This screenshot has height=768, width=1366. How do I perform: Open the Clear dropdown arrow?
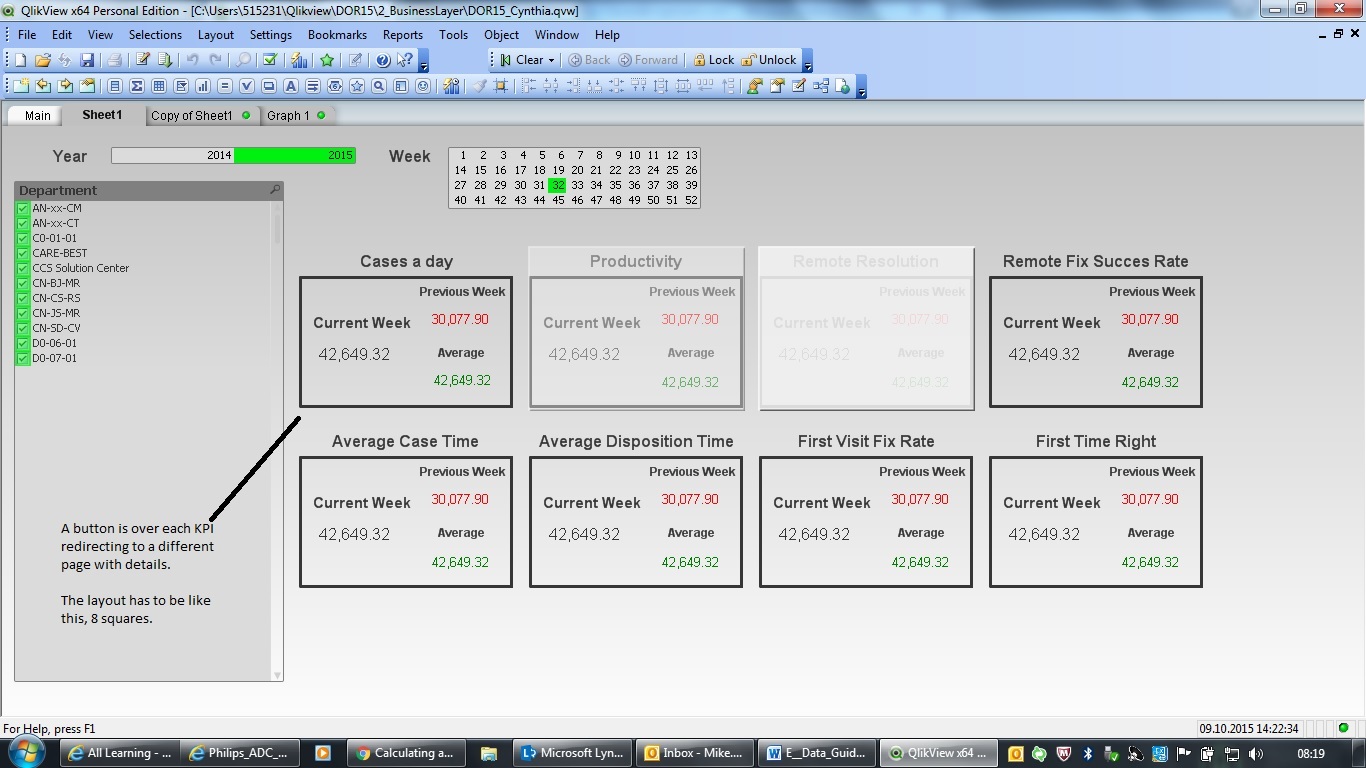(551, 60)
